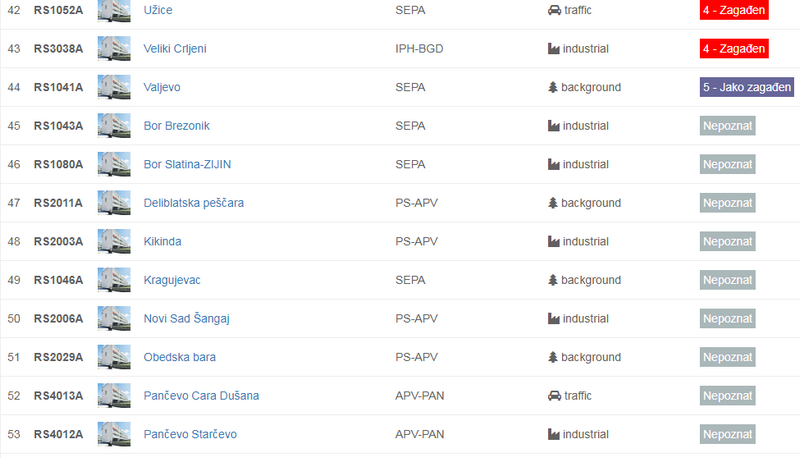Click the car icon for Pančevo Cara Dušana

pyautogui.click(x=554, y=396)
